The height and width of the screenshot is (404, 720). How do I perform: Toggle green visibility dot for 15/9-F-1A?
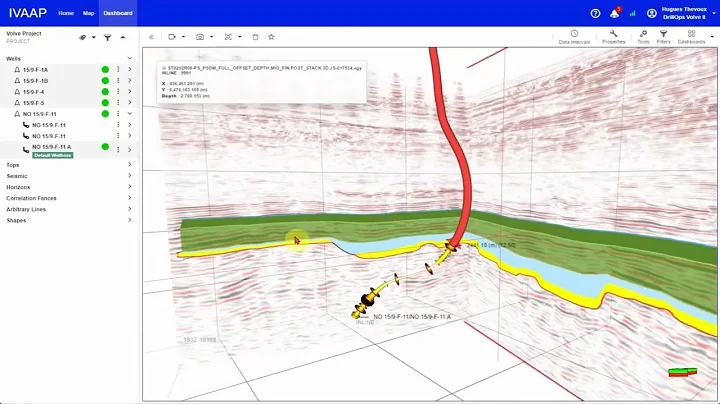tap(105, 69)
